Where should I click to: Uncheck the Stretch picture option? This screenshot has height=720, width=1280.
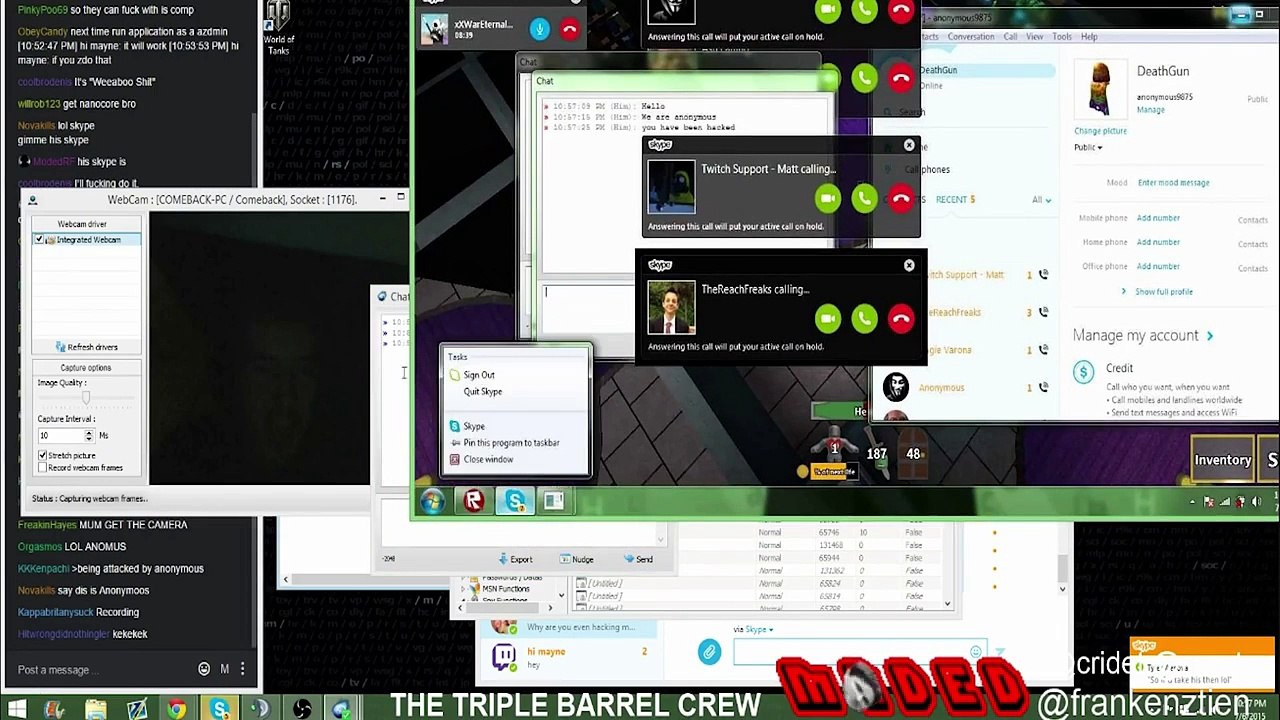click(43, 456)
